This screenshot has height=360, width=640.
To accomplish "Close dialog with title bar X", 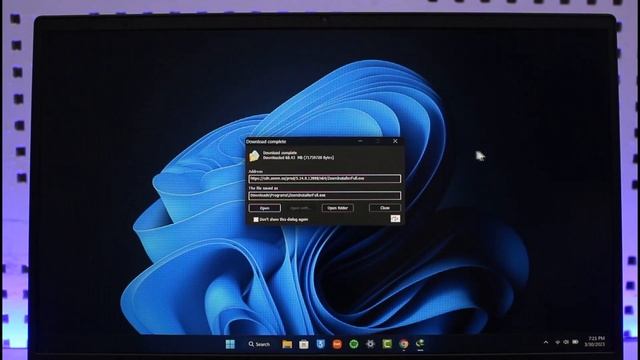I will click(x=395, y=141).
